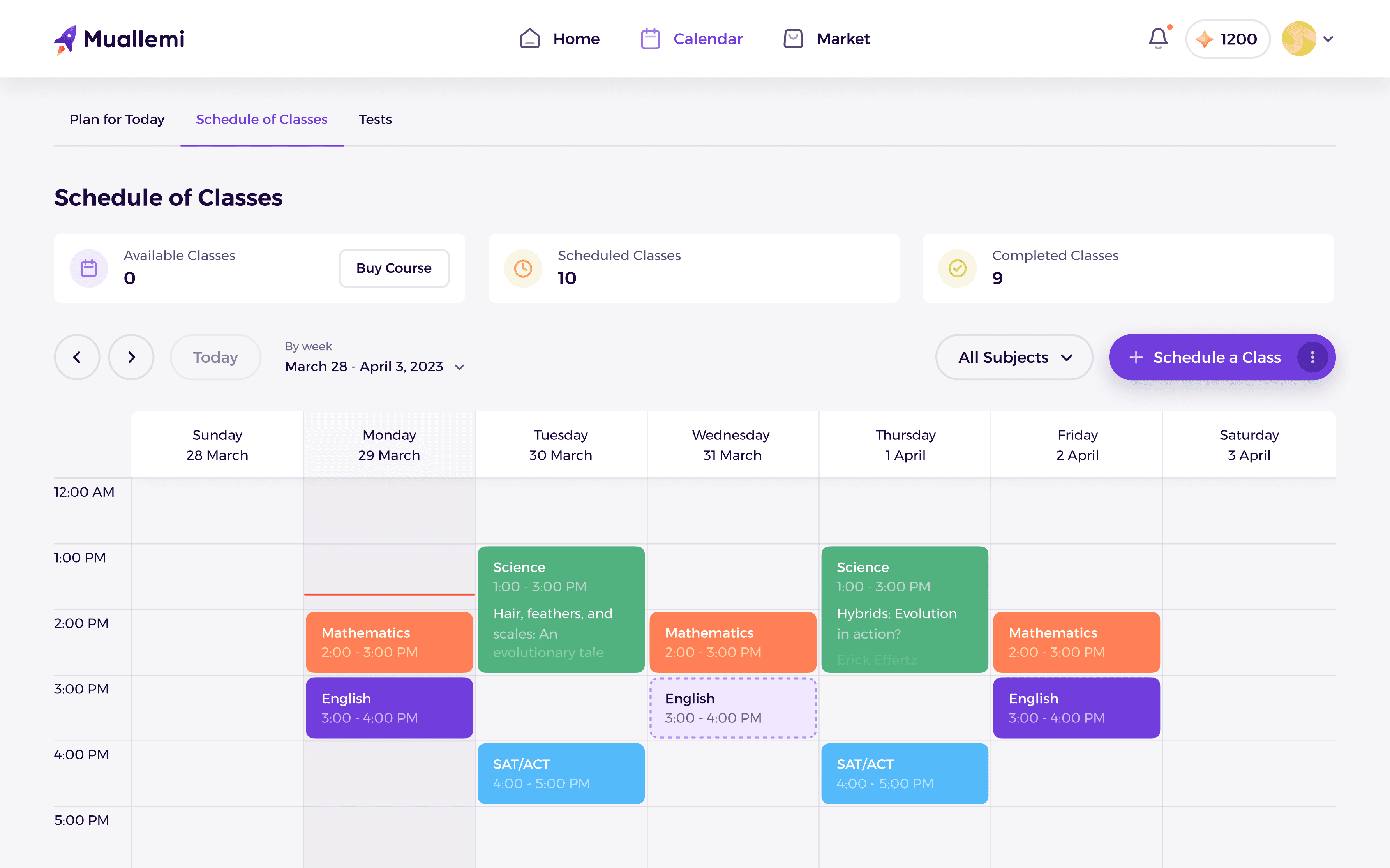
Task: Open Wednesday's dashed English 3:00 class block
Action: [732, 708]
